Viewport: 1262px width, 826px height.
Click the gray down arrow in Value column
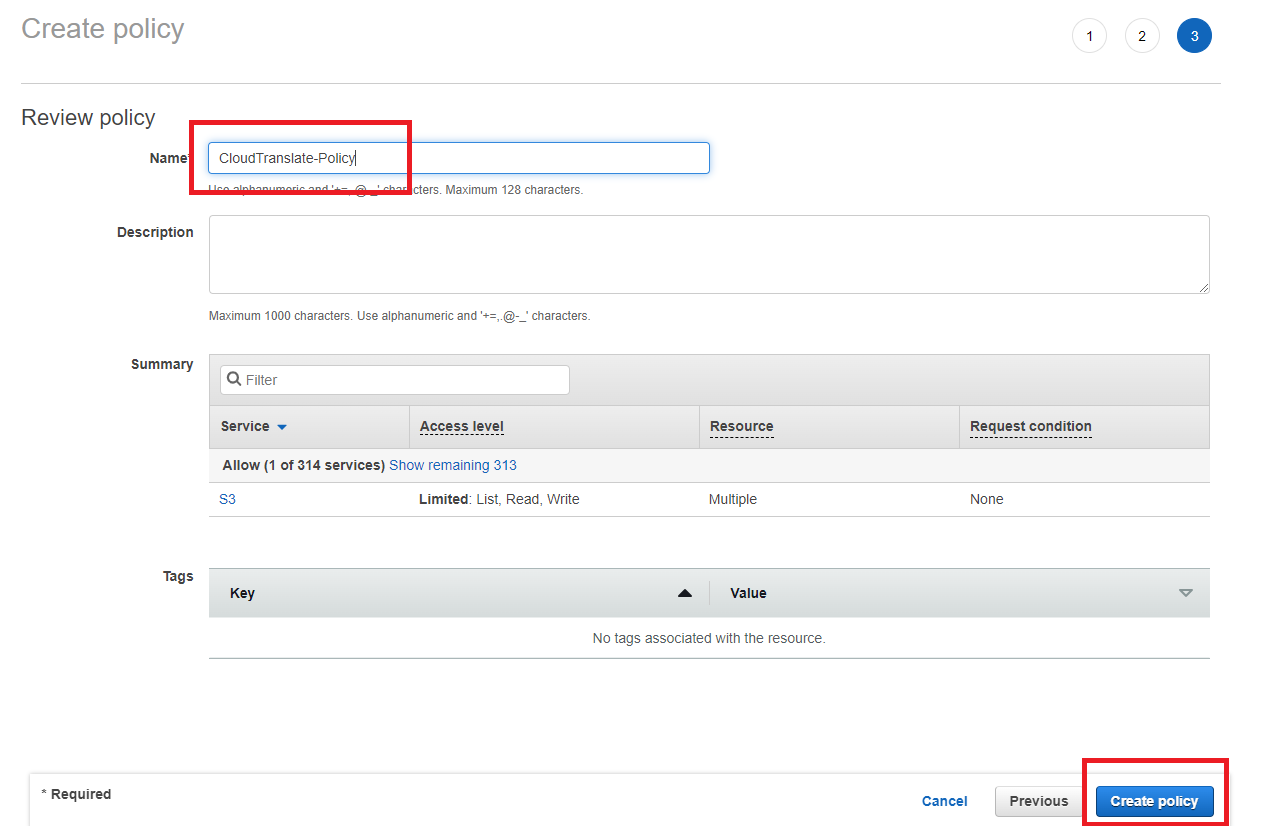click(x=1185, y=593)
